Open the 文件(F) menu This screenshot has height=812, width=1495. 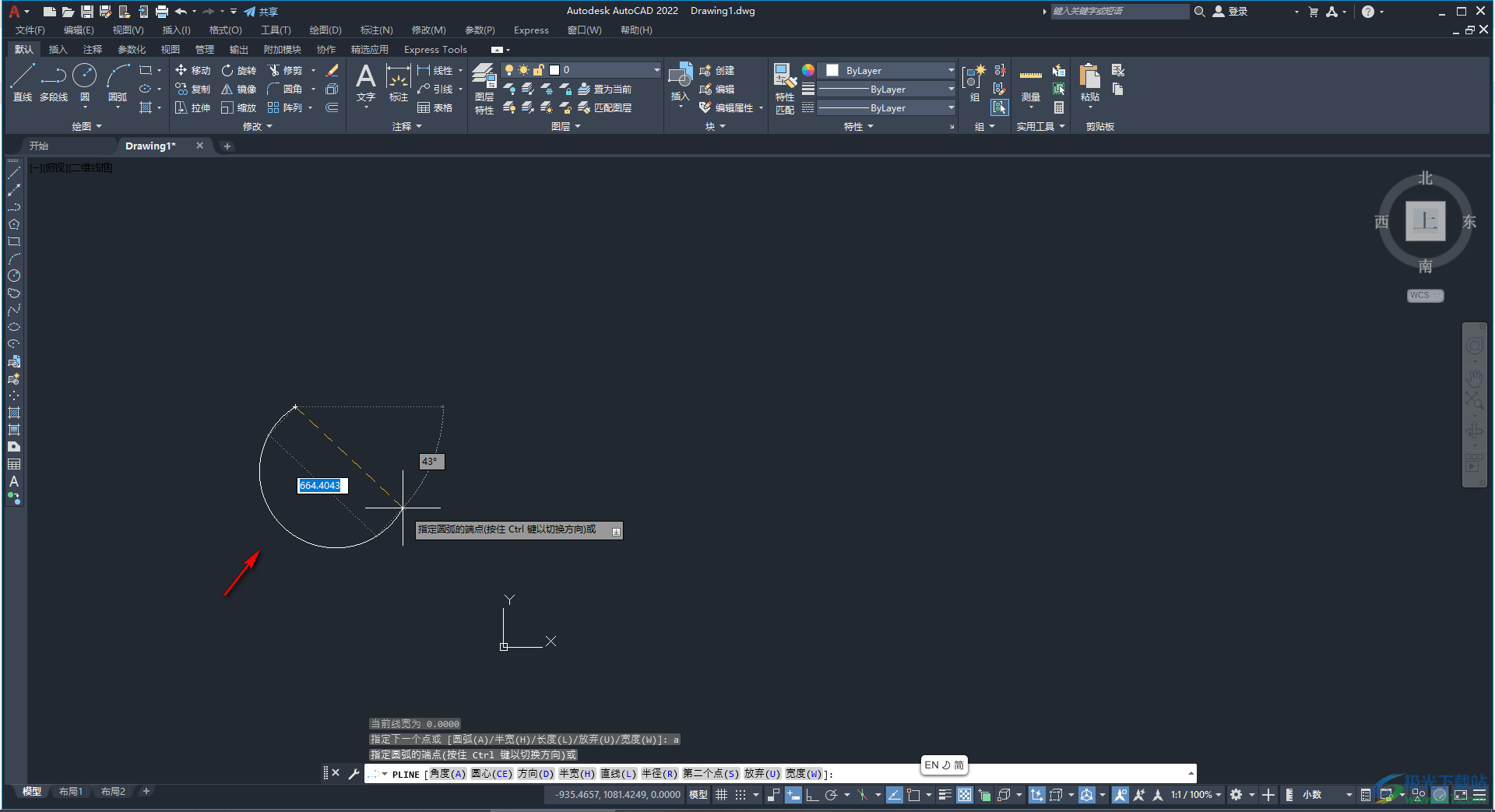[x=30, y=30]
